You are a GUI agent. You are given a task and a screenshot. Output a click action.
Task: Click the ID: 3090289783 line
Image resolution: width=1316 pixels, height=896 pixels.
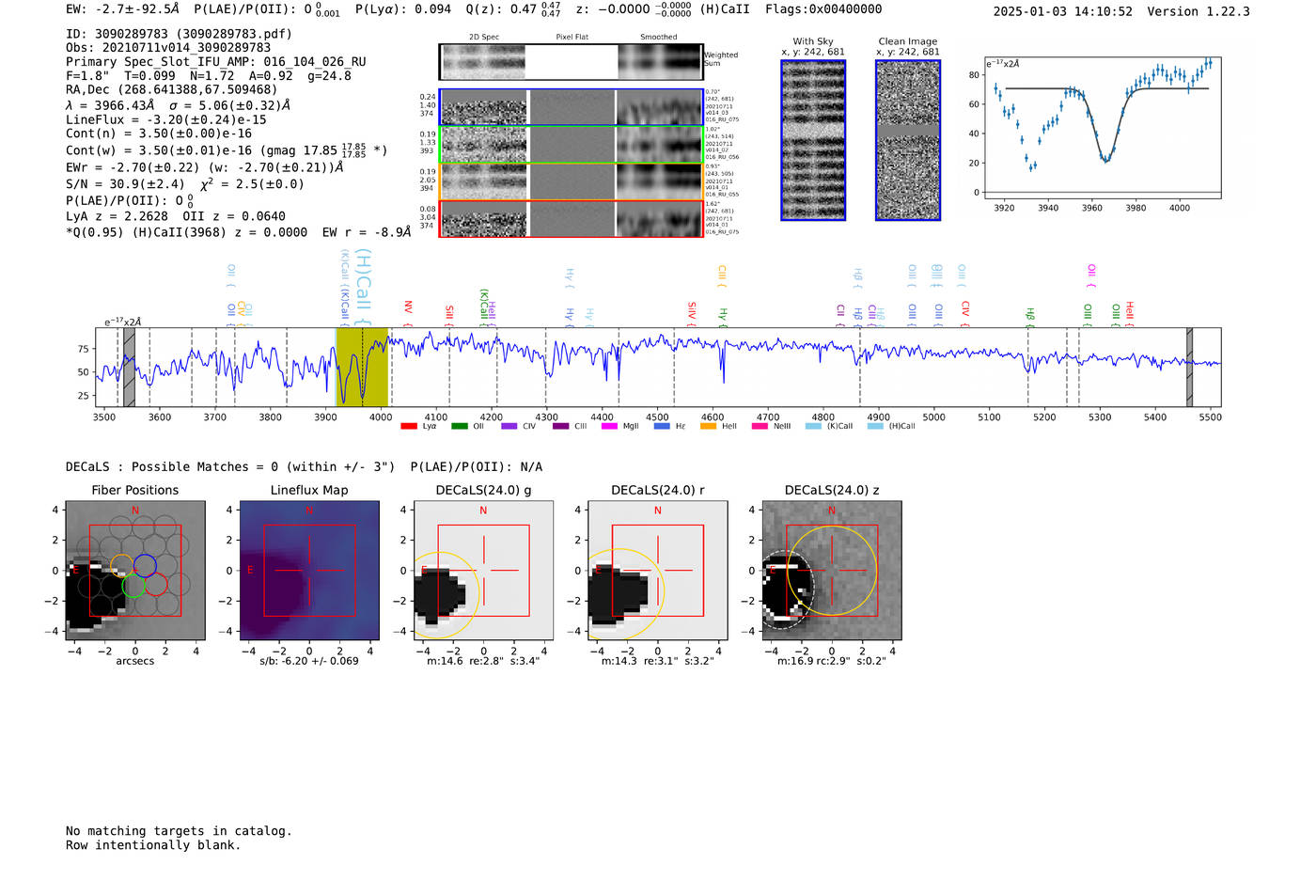pos(179,34)
